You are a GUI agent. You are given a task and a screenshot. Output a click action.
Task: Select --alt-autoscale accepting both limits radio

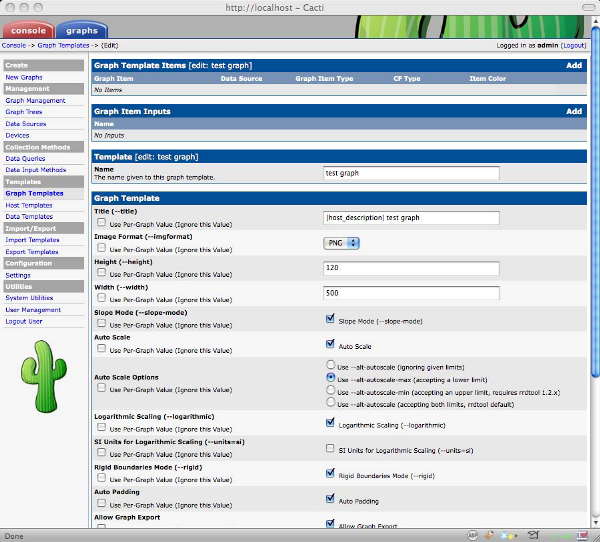pos(331,402)
